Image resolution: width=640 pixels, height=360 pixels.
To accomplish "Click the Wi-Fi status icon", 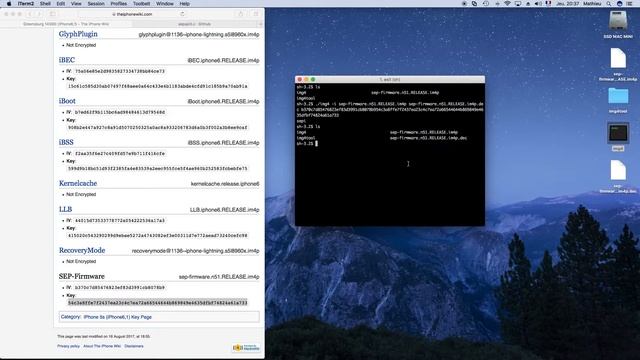I will coord(507,4).
